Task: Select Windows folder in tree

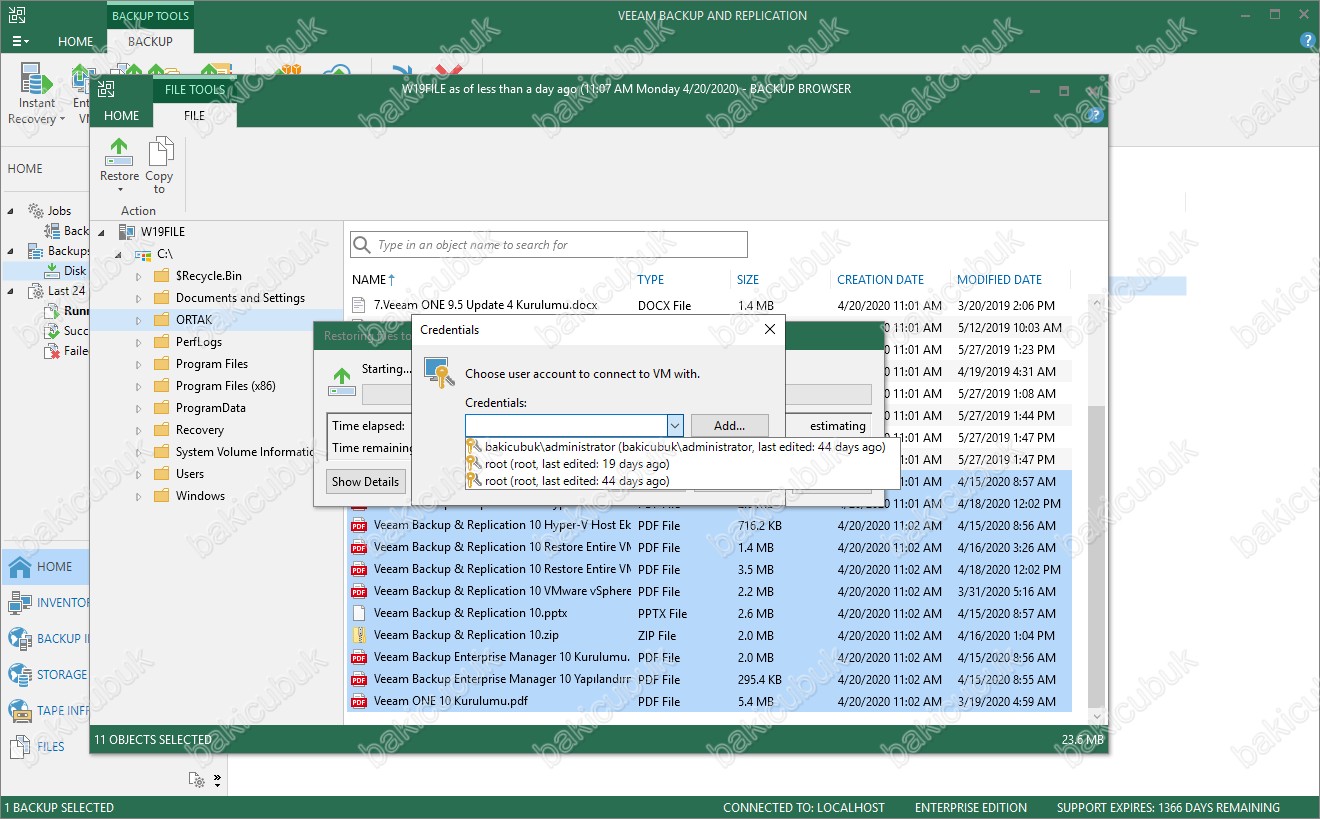Action: click(x=200, y=496)
